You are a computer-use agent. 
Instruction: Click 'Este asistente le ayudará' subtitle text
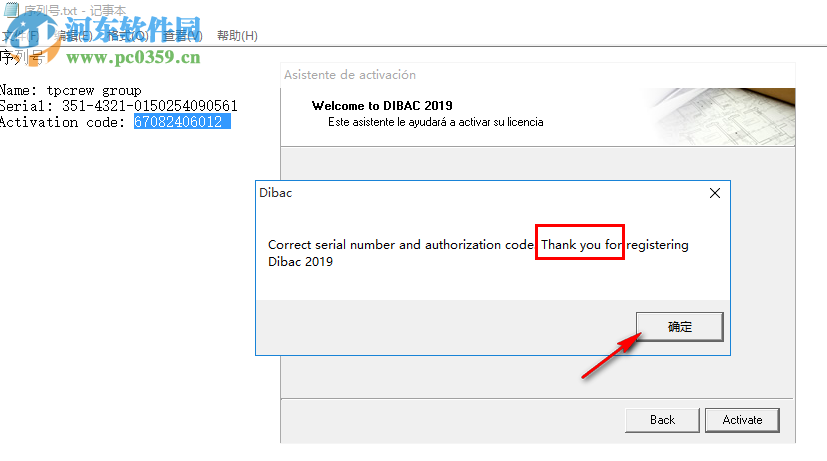(436, 122)
